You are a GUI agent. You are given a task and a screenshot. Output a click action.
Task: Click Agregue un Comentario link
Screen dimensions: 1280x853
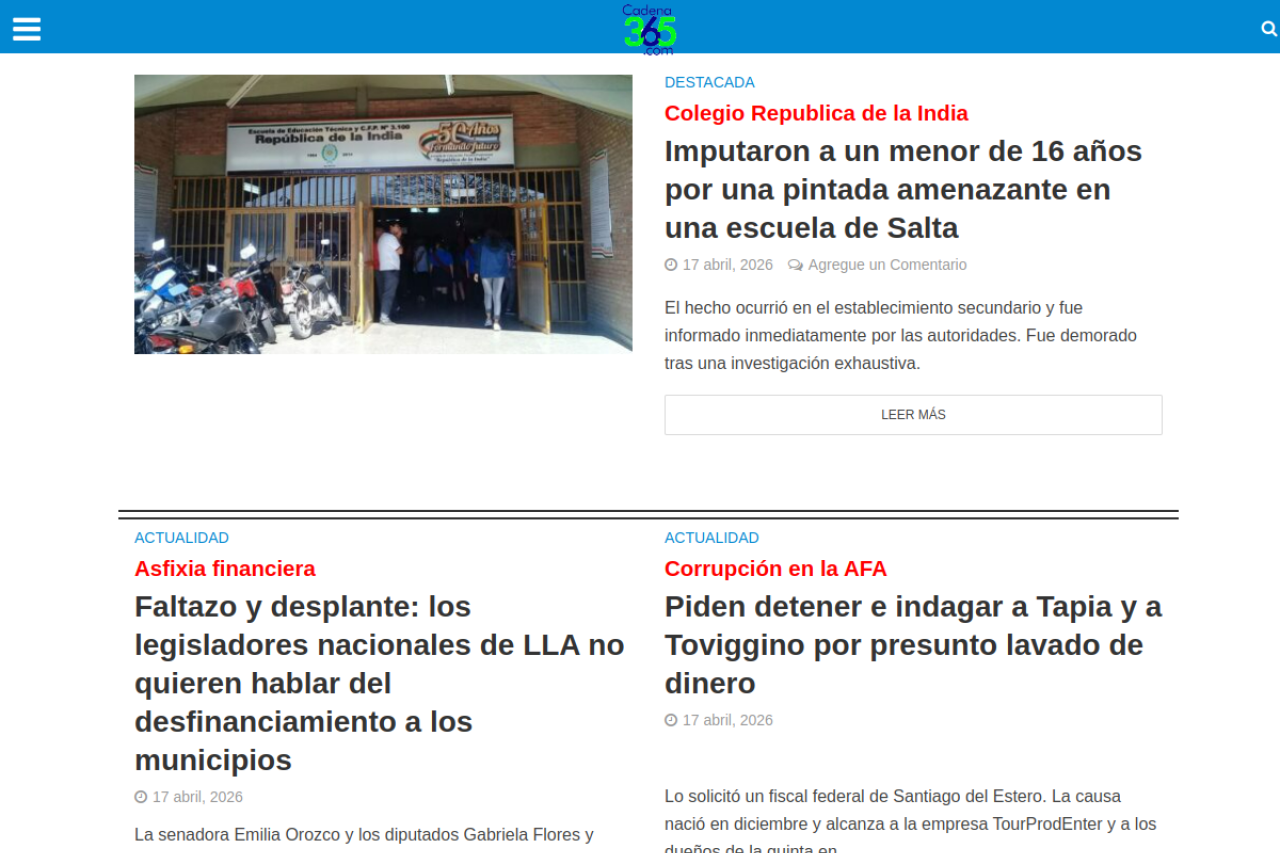click(887, 265)
